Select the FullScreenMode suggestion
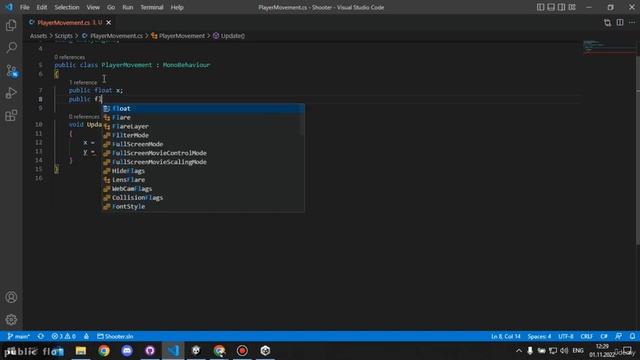This screenshot has height=360, width=640. point(203,144)
